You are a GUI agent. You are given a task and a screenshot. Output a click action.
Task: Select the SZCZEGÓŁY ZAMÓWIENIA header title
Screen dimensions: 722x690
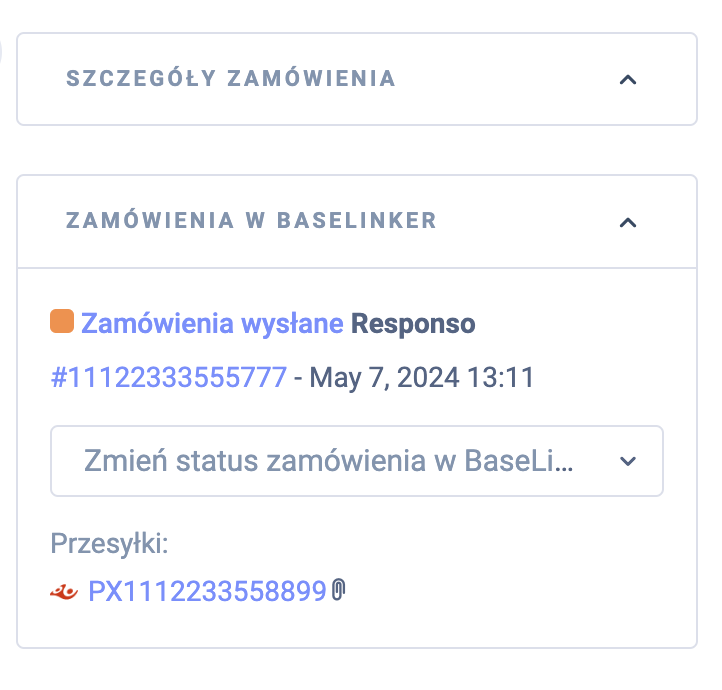pyautogui.click(x=231, y=79)
